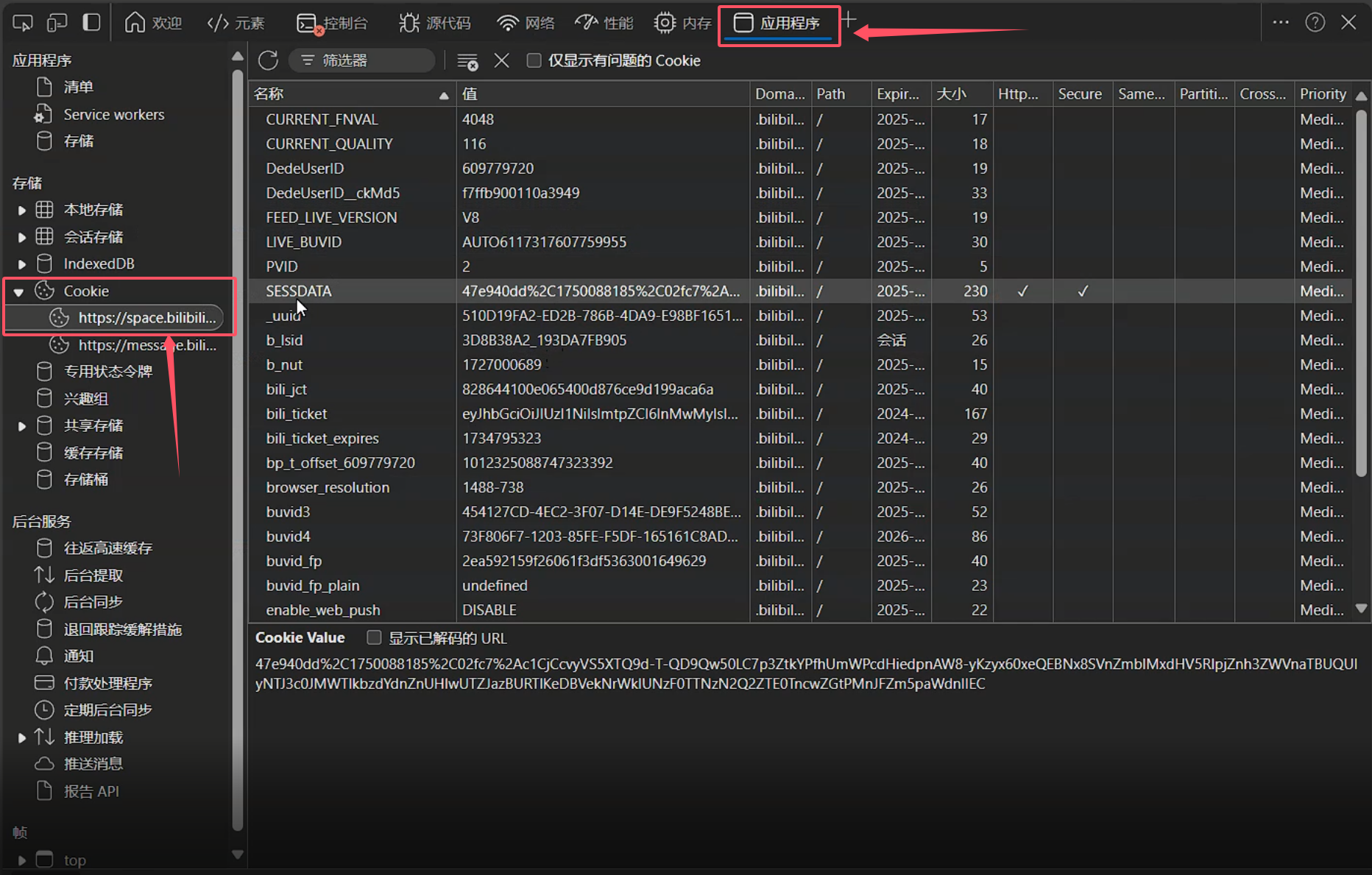Screen dimensions: 1372x875
Task: Collapse the Cookie tree node
Action: click(19, 291)
